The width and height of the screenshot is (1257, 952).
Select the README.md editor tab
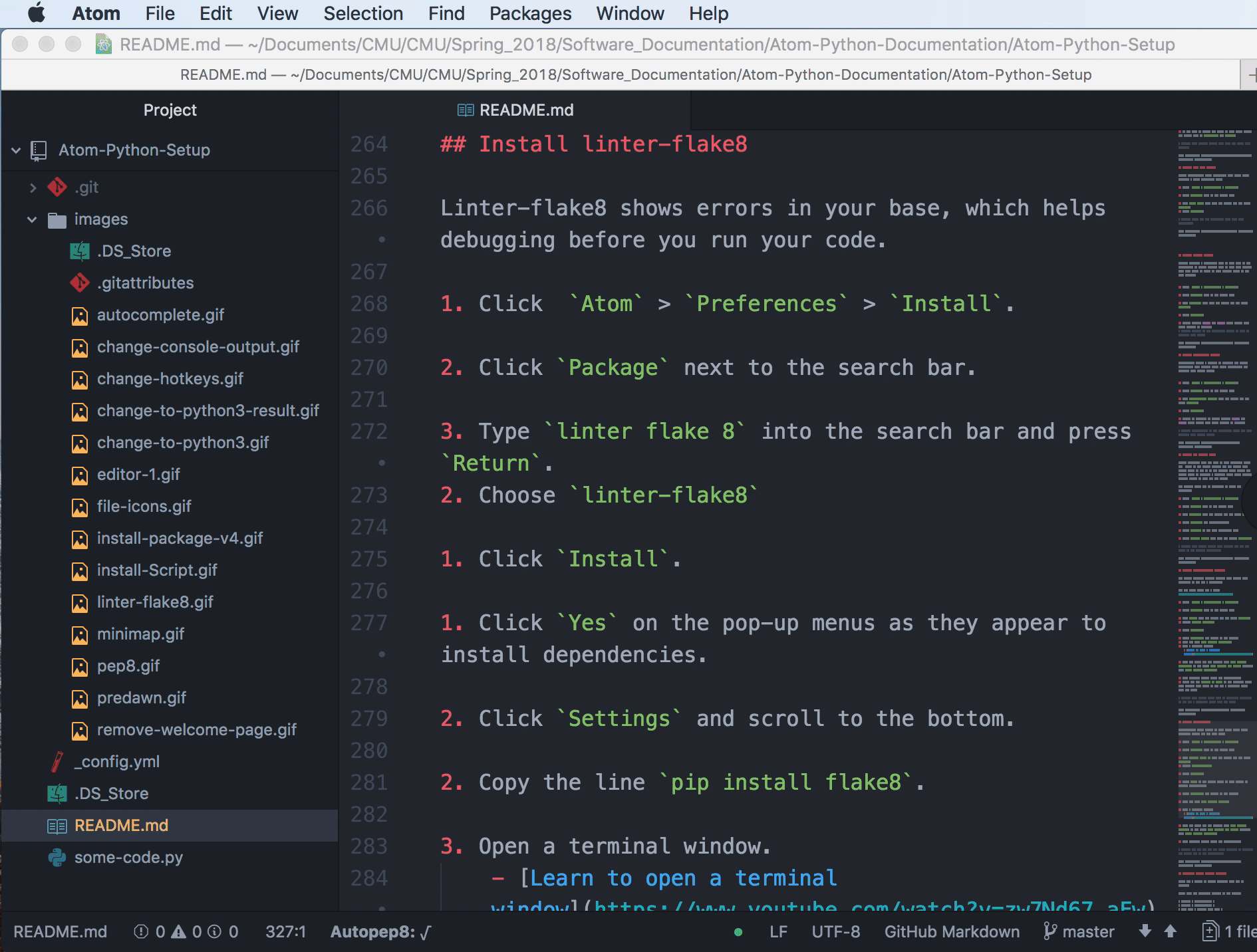(515, 110)
